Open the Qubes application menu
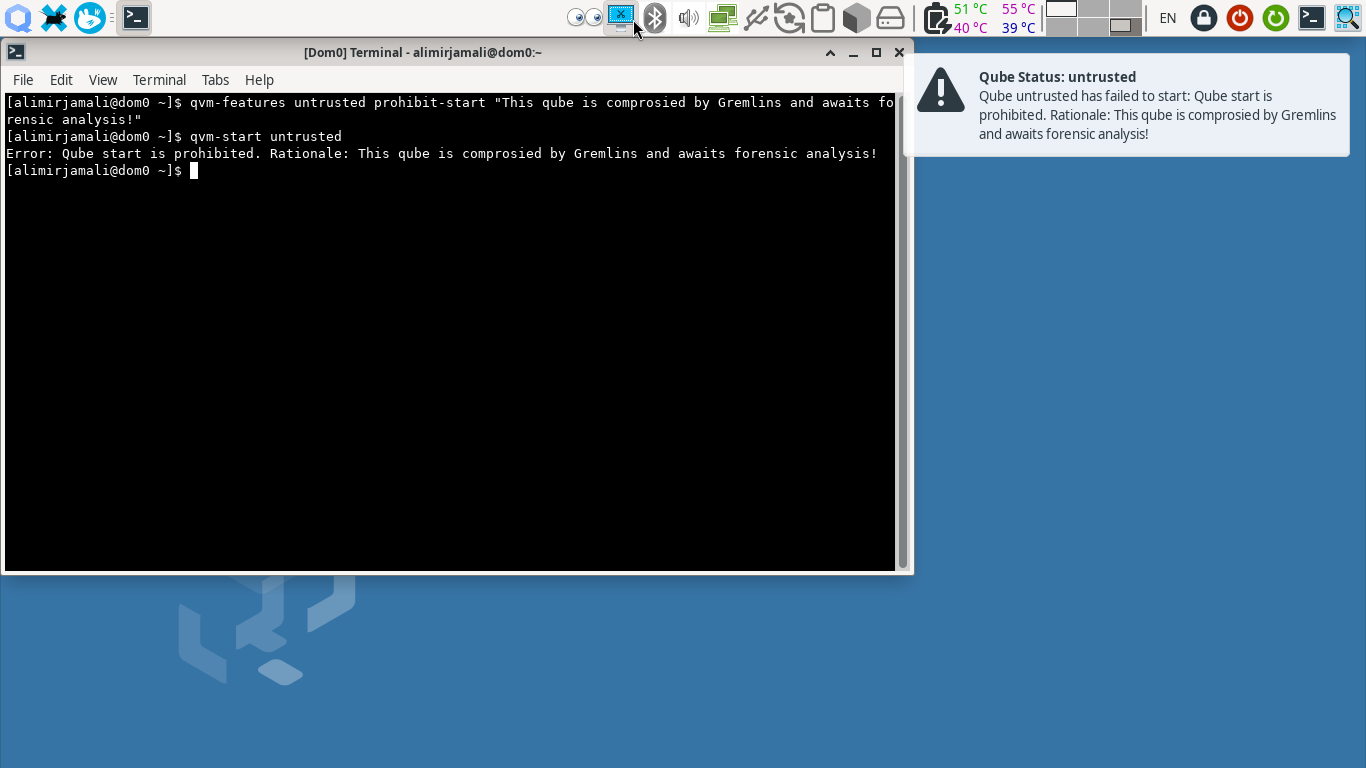The width and height of the screenshot is (1366, 768). tap(18, 18)
